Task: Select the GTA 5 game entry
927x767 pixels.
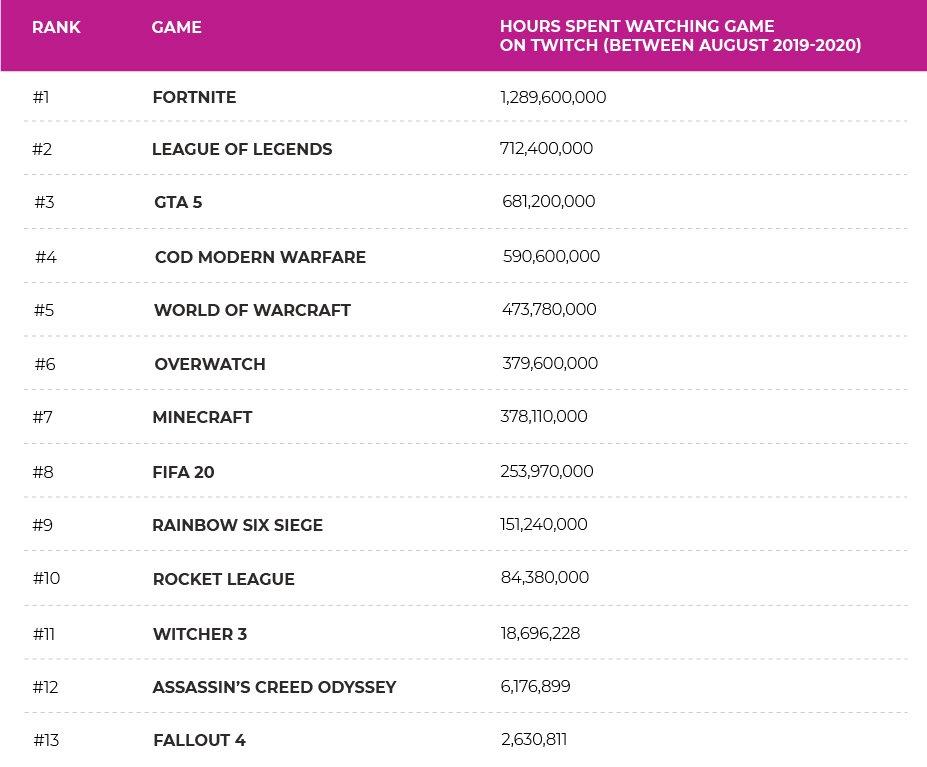Action: tap(178, 202)
